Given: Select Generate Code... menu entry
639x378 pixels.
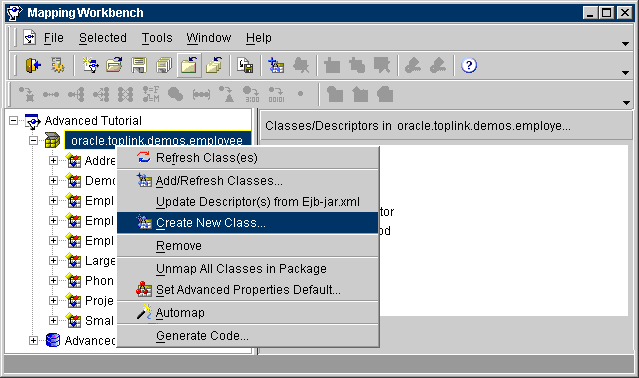Looking at the screenshot, I should click(248, 336).
